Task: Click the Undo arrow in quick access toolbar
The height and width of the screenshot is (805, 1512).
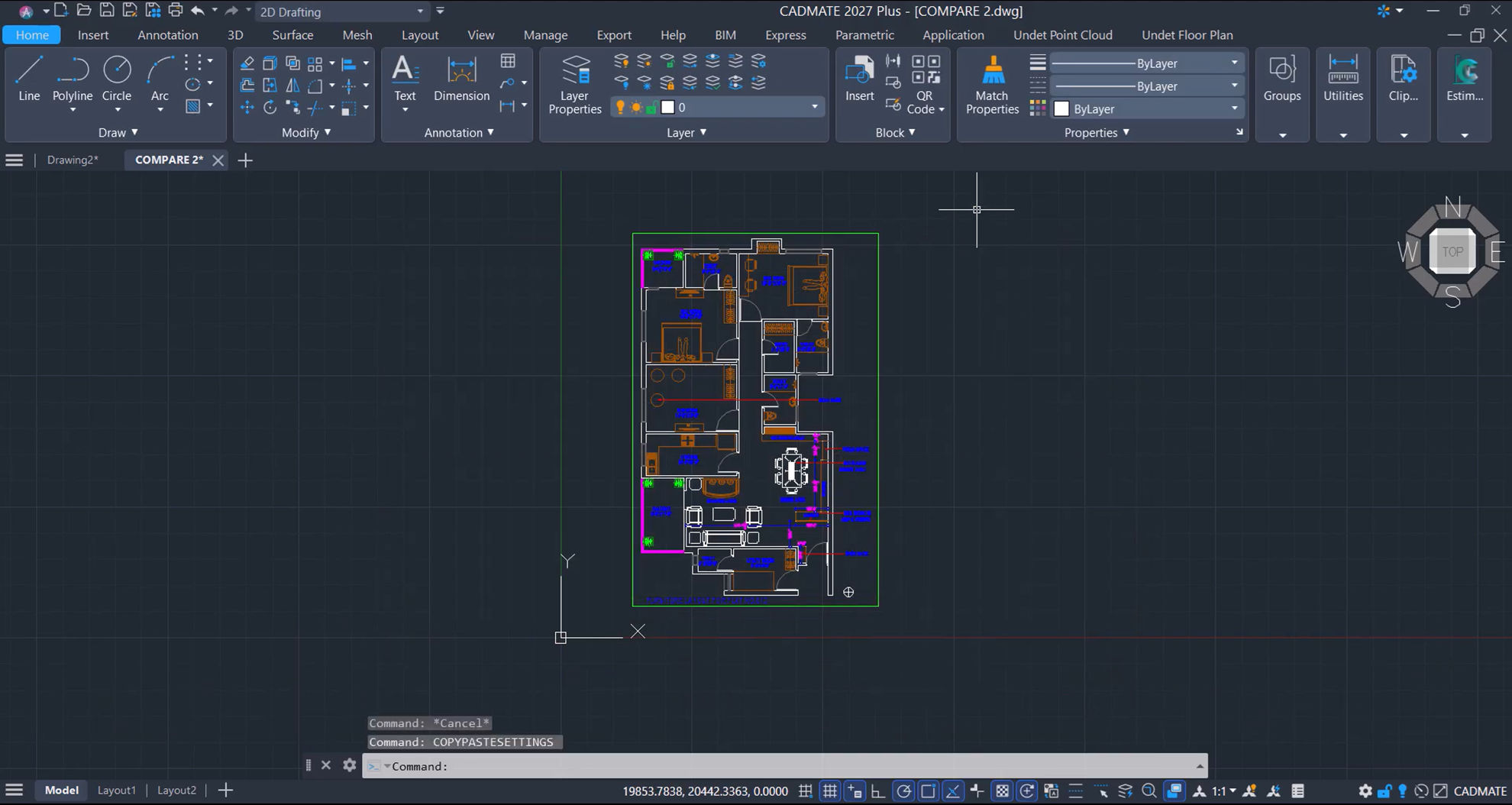Action: tap(198, 11)
